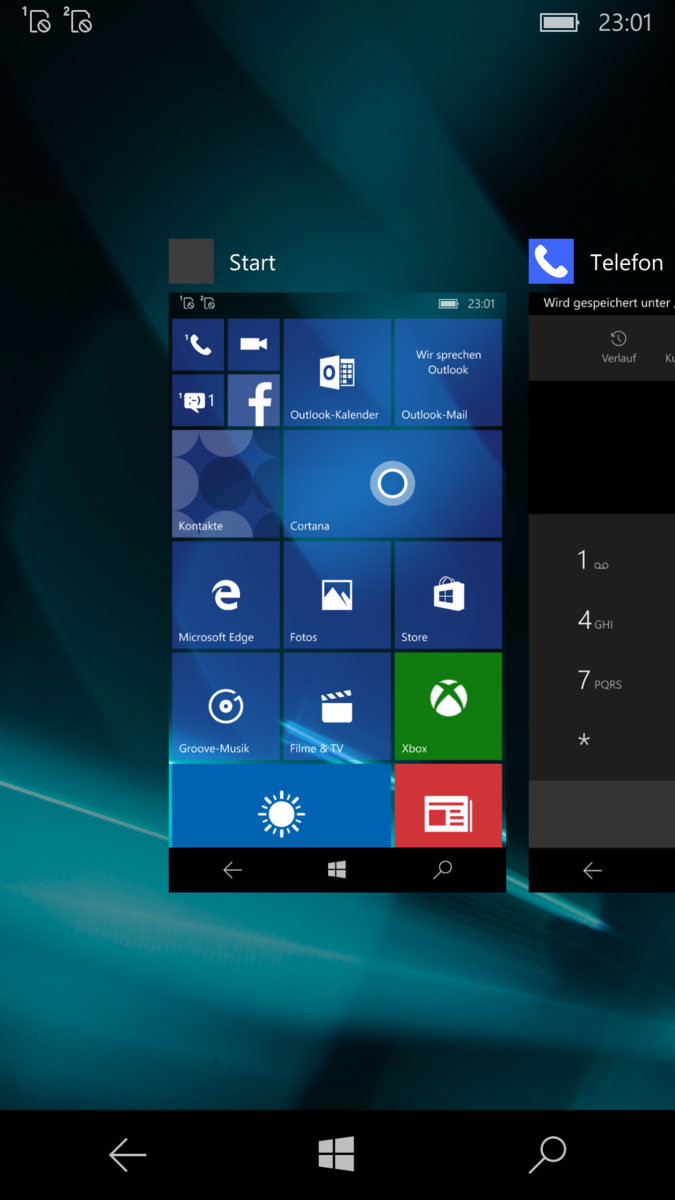Image resolution: width=675 pixels, height=1200 pixels.
Task: Open Verlauf tab in Telefon card
Action: coord(619,347)
